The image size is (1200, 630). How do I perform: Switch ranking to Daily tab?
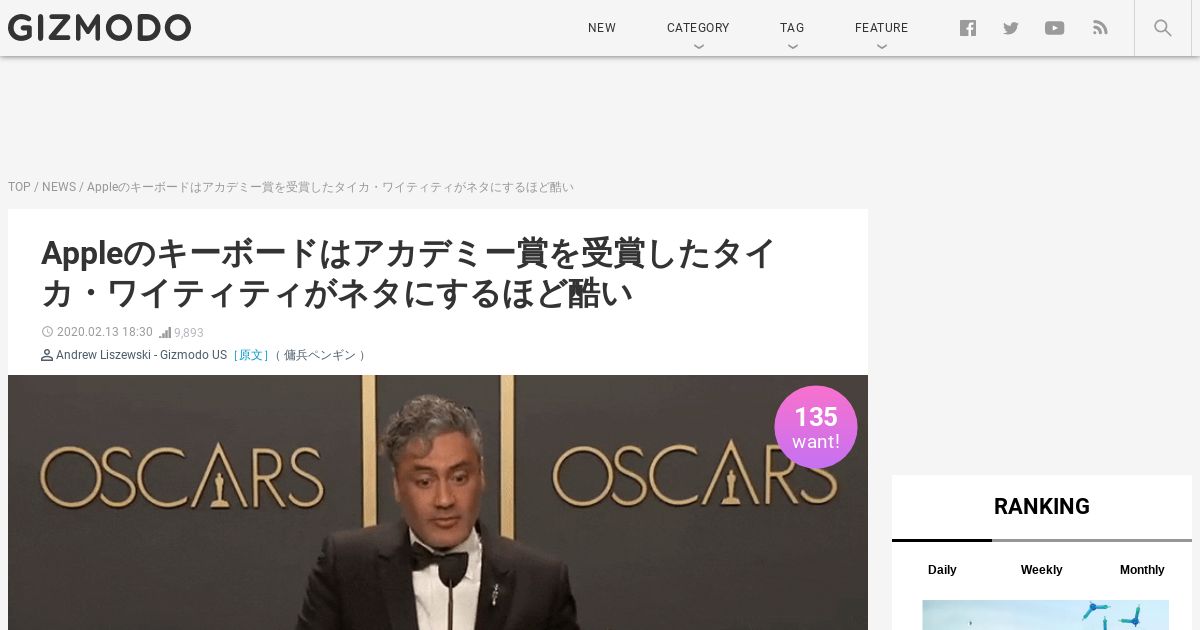pyautogui.click(x=942, y=569)
